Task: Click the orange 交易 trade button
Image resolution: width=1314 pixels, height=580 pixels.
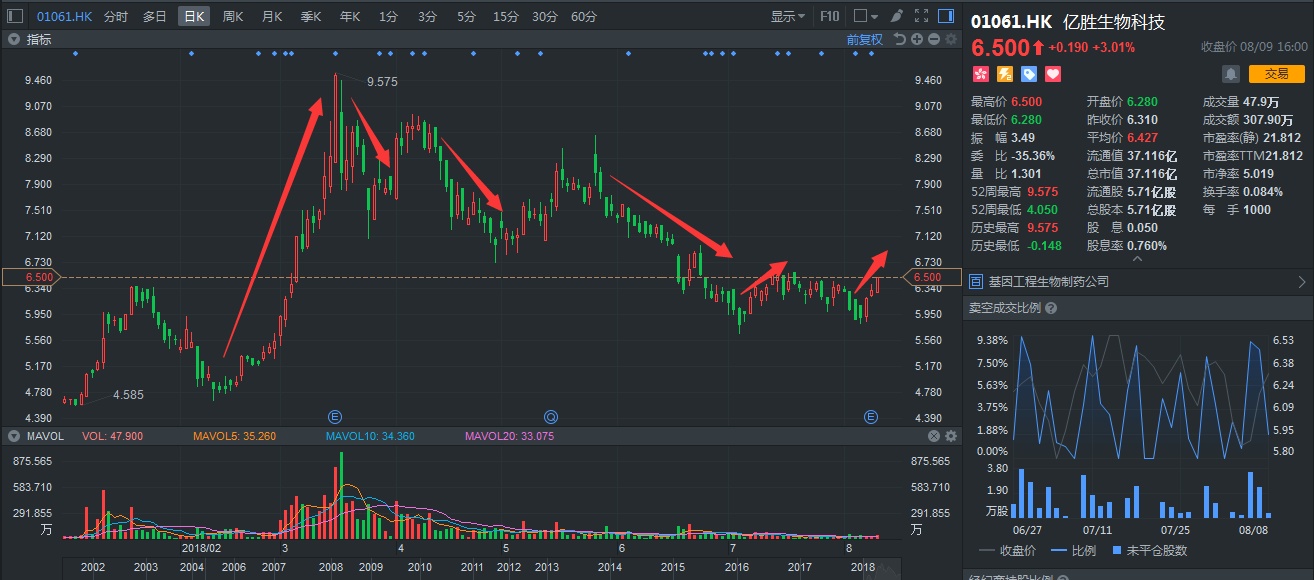Action: click(x=1276, y=73)
